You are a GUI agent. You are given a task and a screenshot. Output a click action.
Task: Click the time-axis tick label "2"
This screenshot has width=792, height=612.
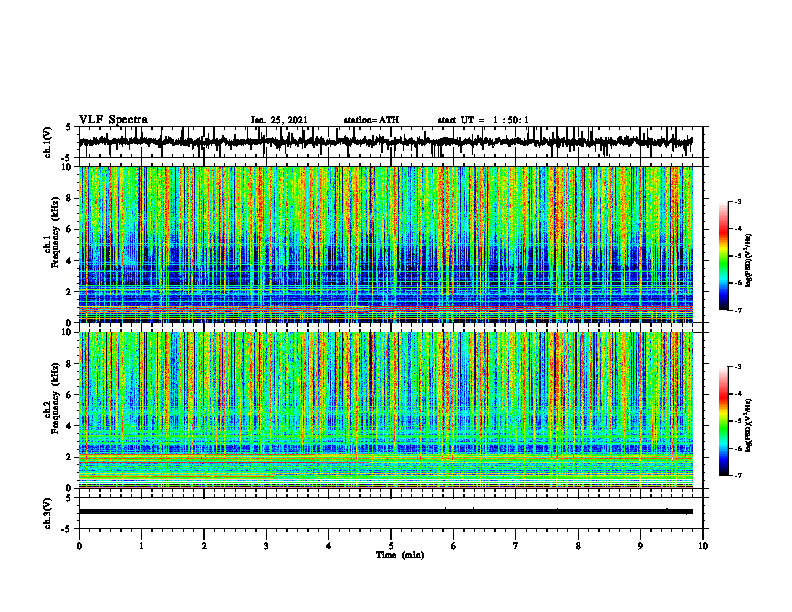click(x=204, y=546)
